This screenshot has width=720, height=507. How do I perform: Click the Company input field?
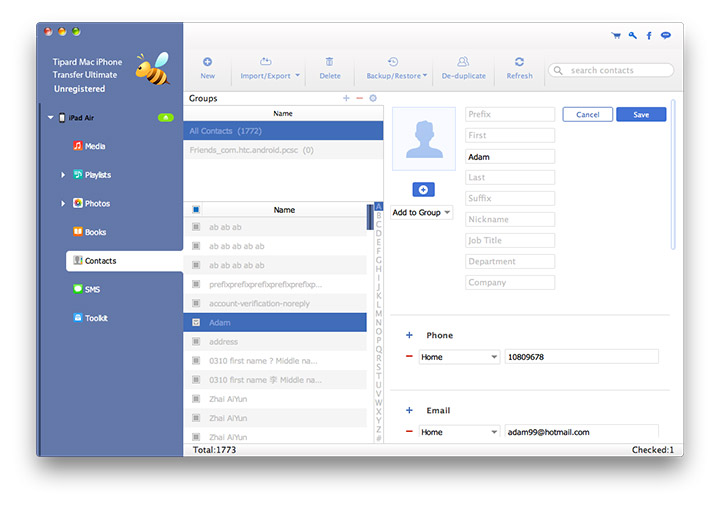pyautogui.click(x=510, y=282)
